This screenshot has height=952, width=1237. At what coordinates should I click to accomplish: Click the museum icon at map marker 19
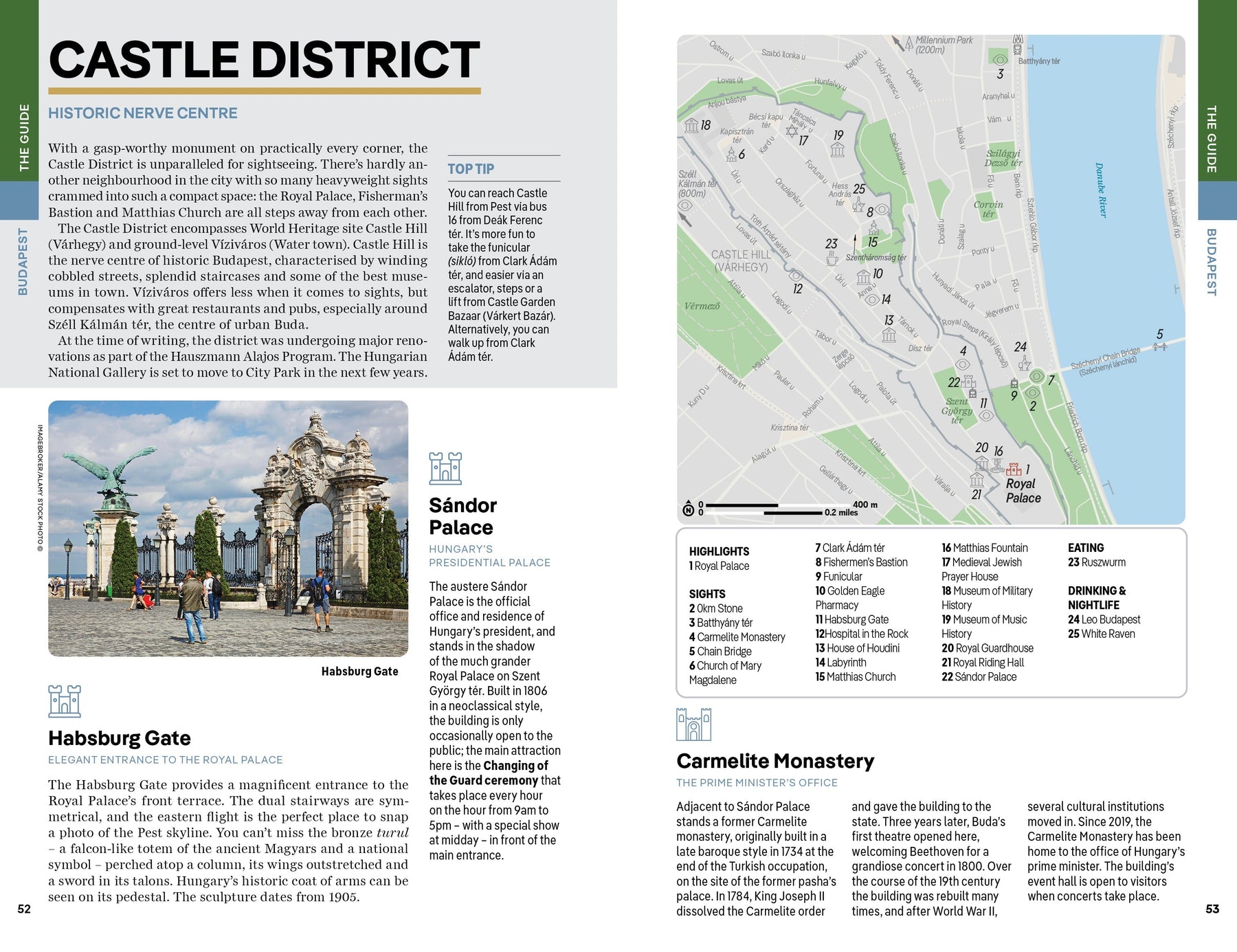coord(837,149)
